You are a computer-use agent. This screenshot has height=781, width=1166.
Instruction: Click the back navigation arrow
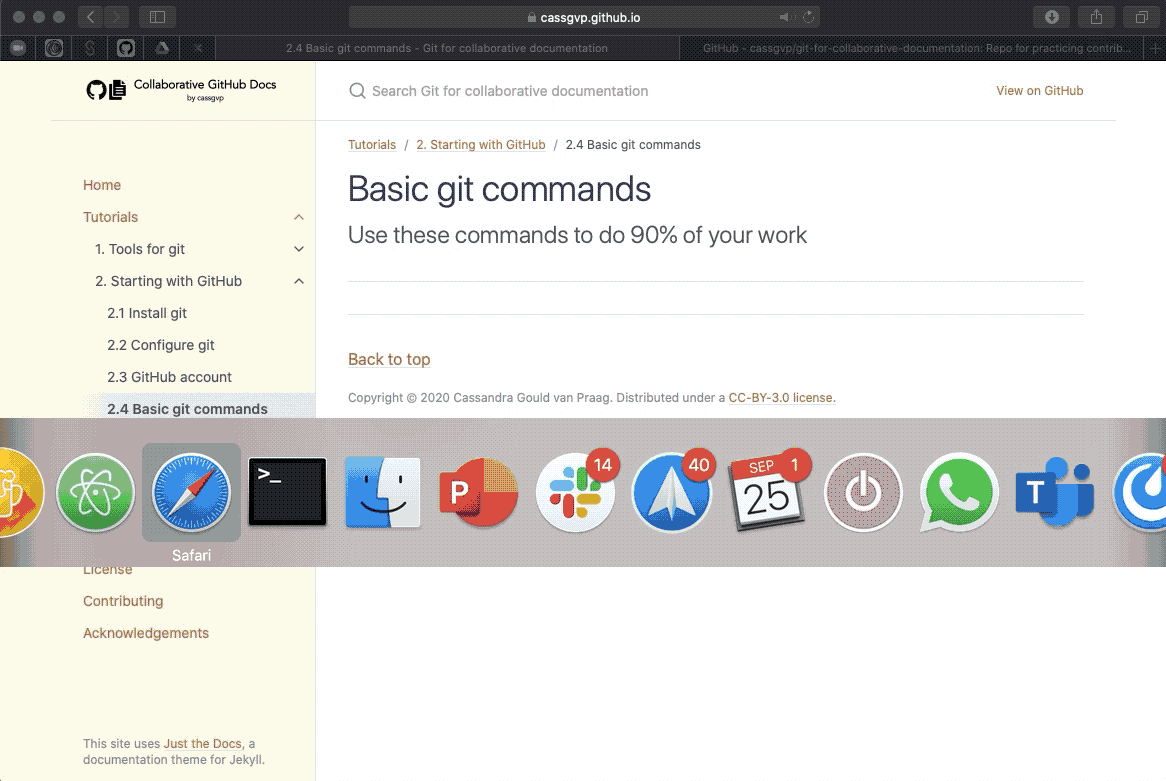pyautogui.click(x=88, y=16)
